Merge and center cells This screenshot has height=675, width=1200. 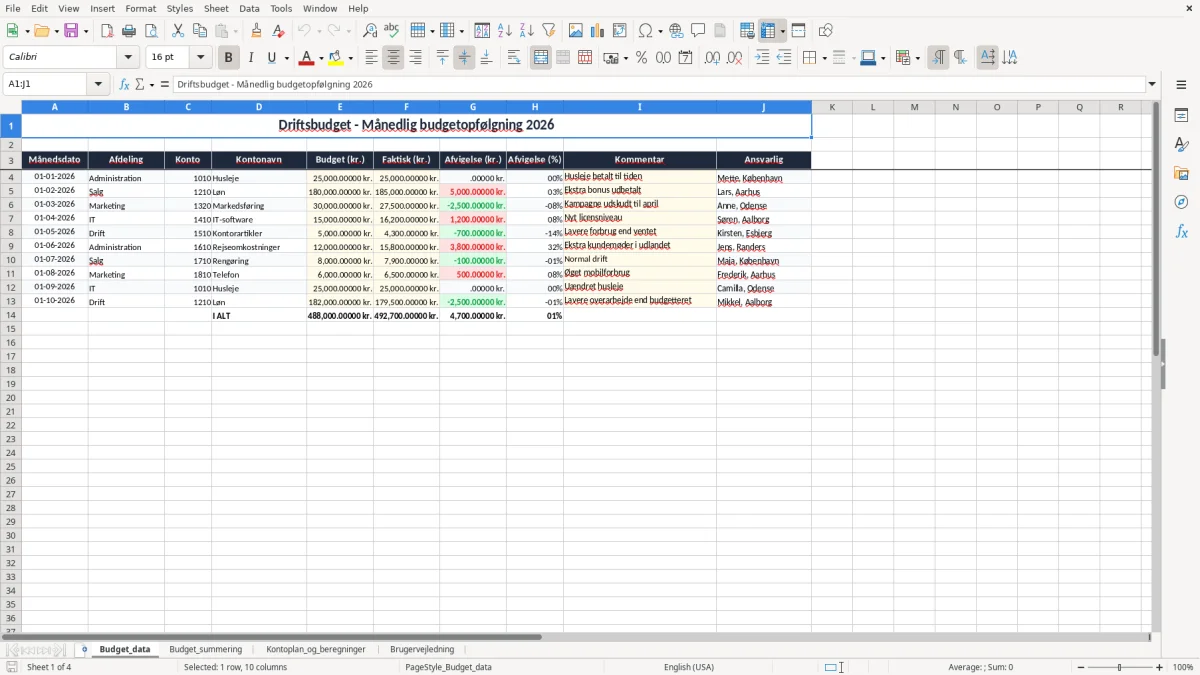click(x=541, y=58)
